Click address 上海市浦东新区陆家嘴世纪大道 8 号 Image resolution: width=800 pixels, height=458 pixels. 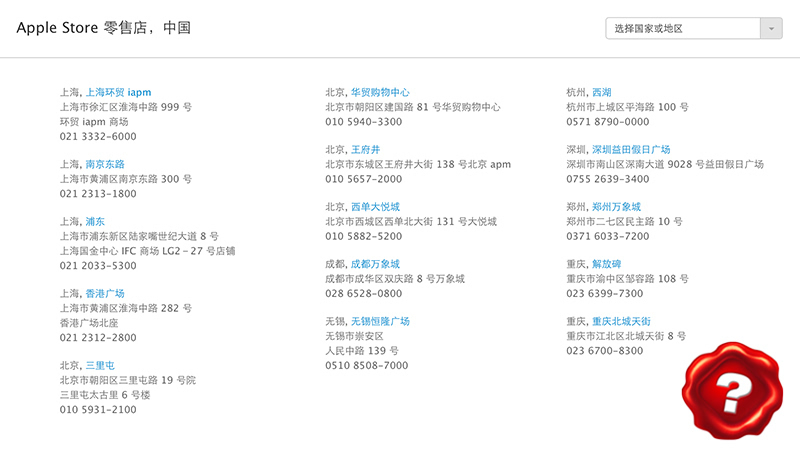point(139,236)
